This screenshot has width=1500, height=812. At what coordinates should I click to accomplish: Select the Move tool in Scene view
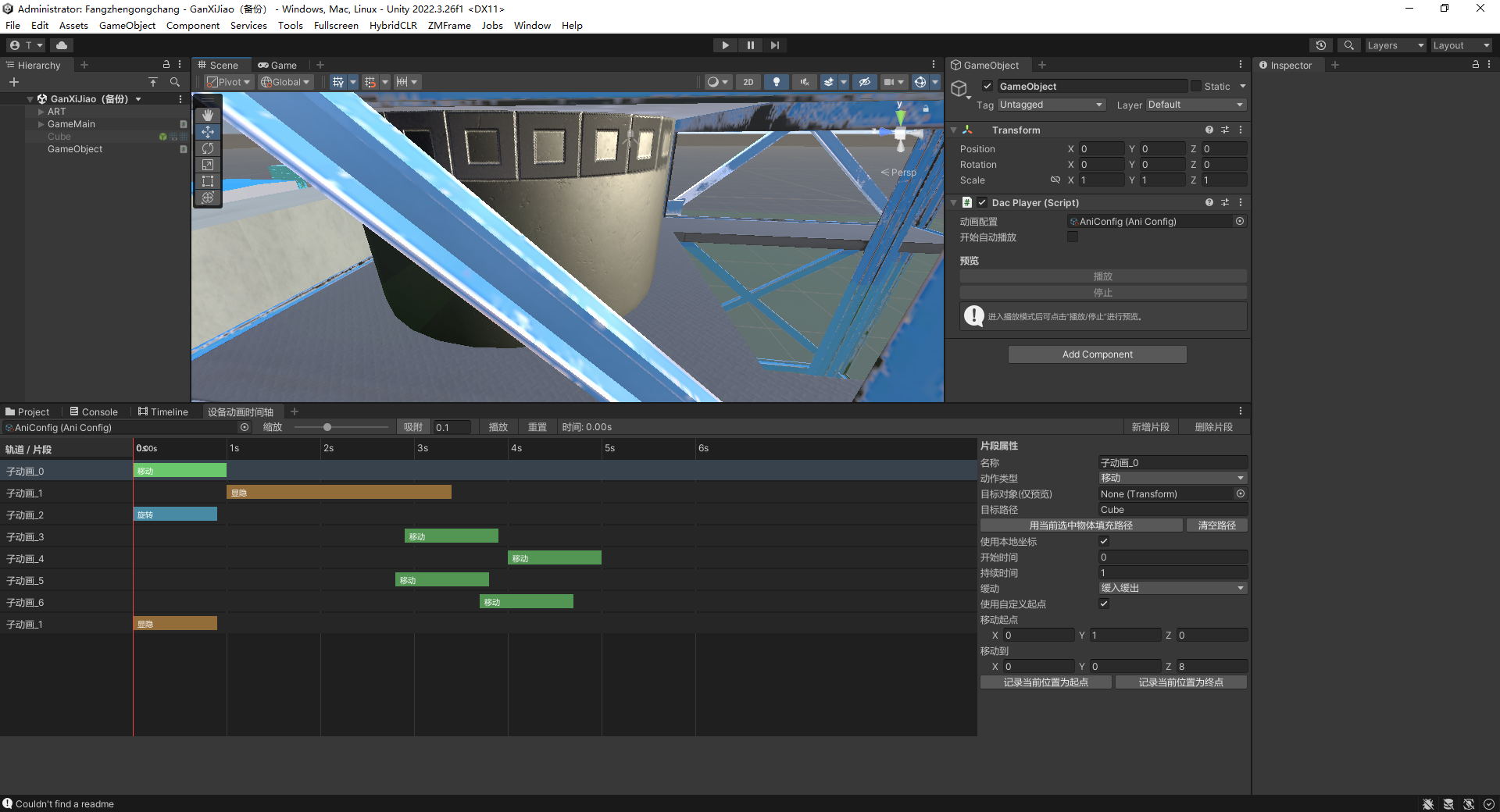208,132
